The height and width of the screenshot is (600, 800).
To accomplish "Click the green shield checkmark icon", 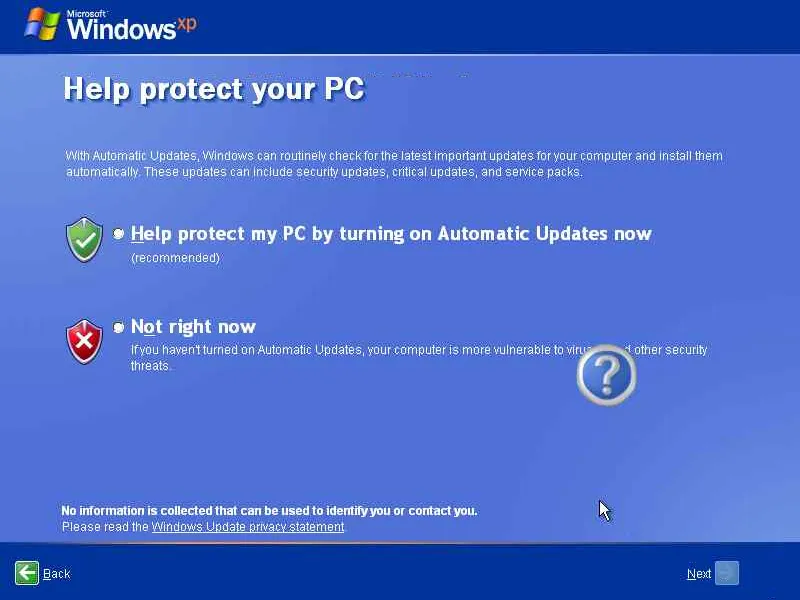I will (84, 240).
